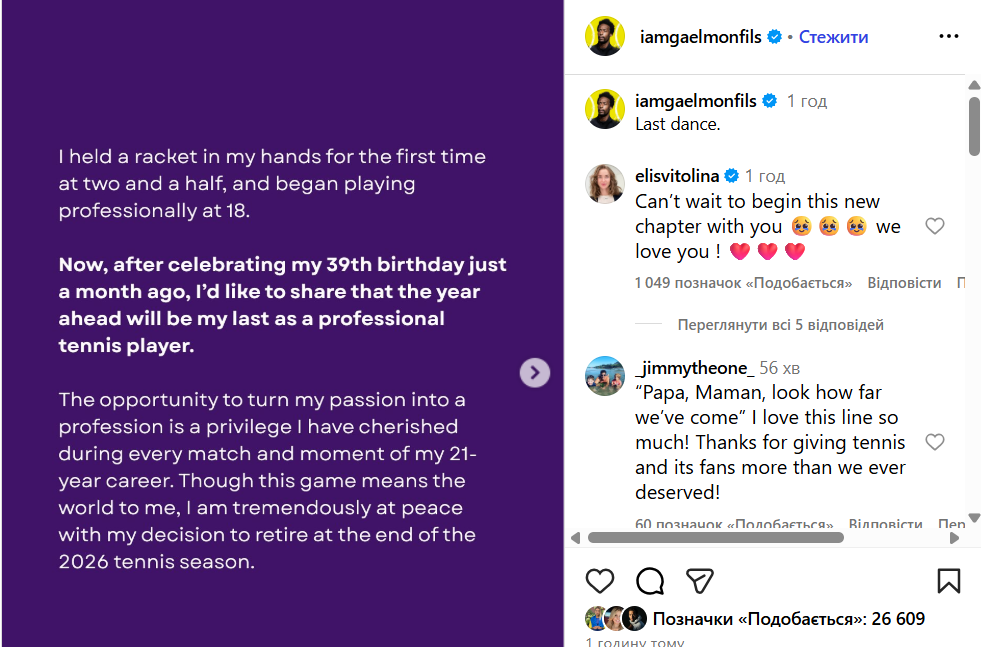Open elisvitolina's profile picture
The height and width of the screenshot is (647, 981).
point(605,184)
